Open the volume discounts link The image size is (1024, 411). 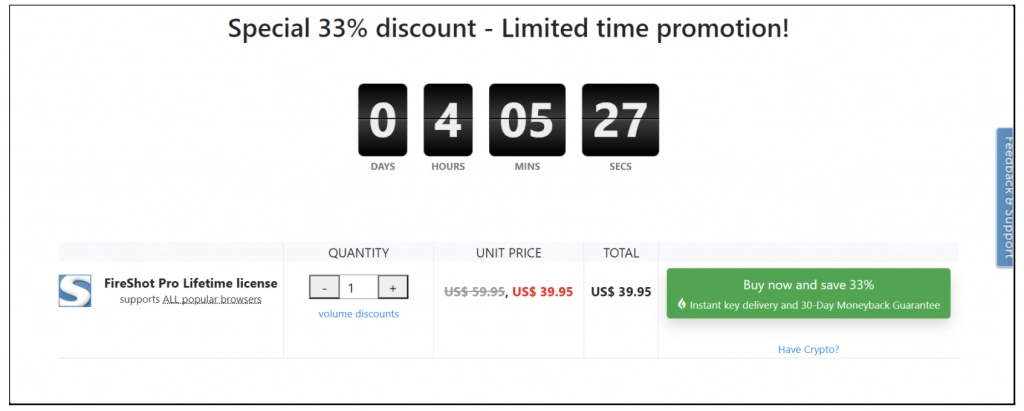tap(358, 314)
